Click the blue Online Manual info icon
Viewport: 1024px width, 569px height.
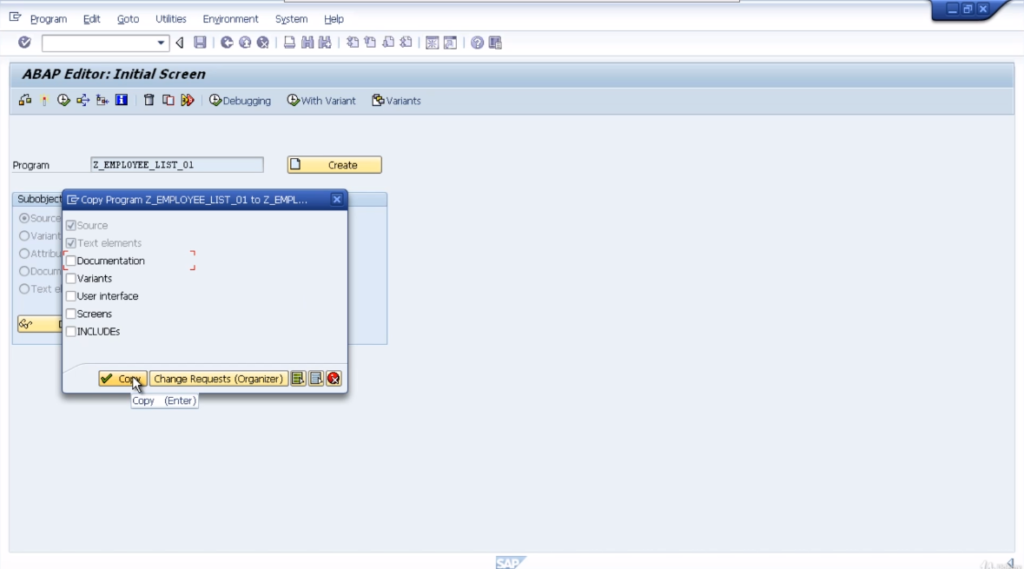coord(121,100)
